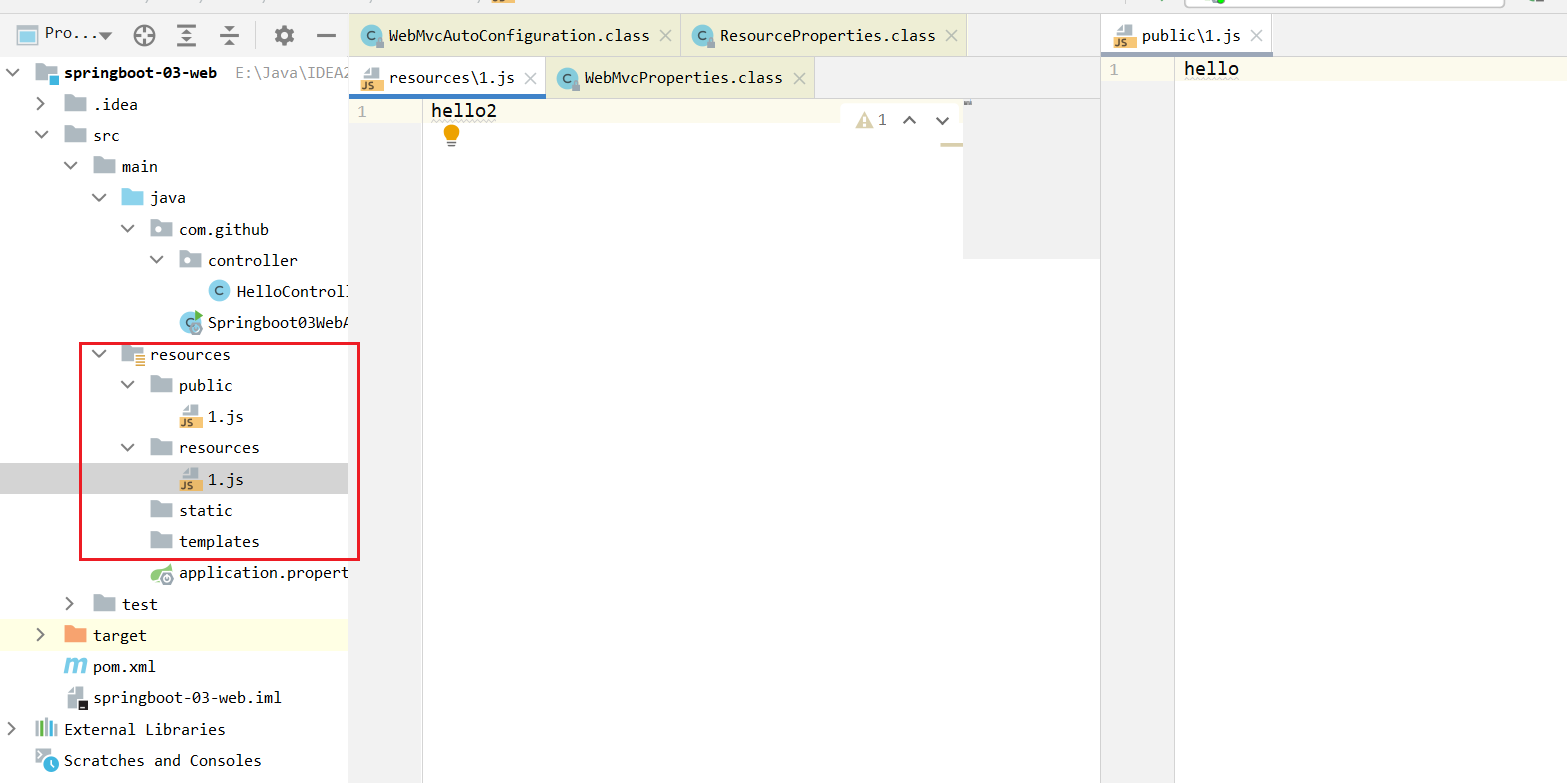Viewport: 1567px width, 783px height.
Task: Select HelloController class in tree
Action: pos(290,291)
